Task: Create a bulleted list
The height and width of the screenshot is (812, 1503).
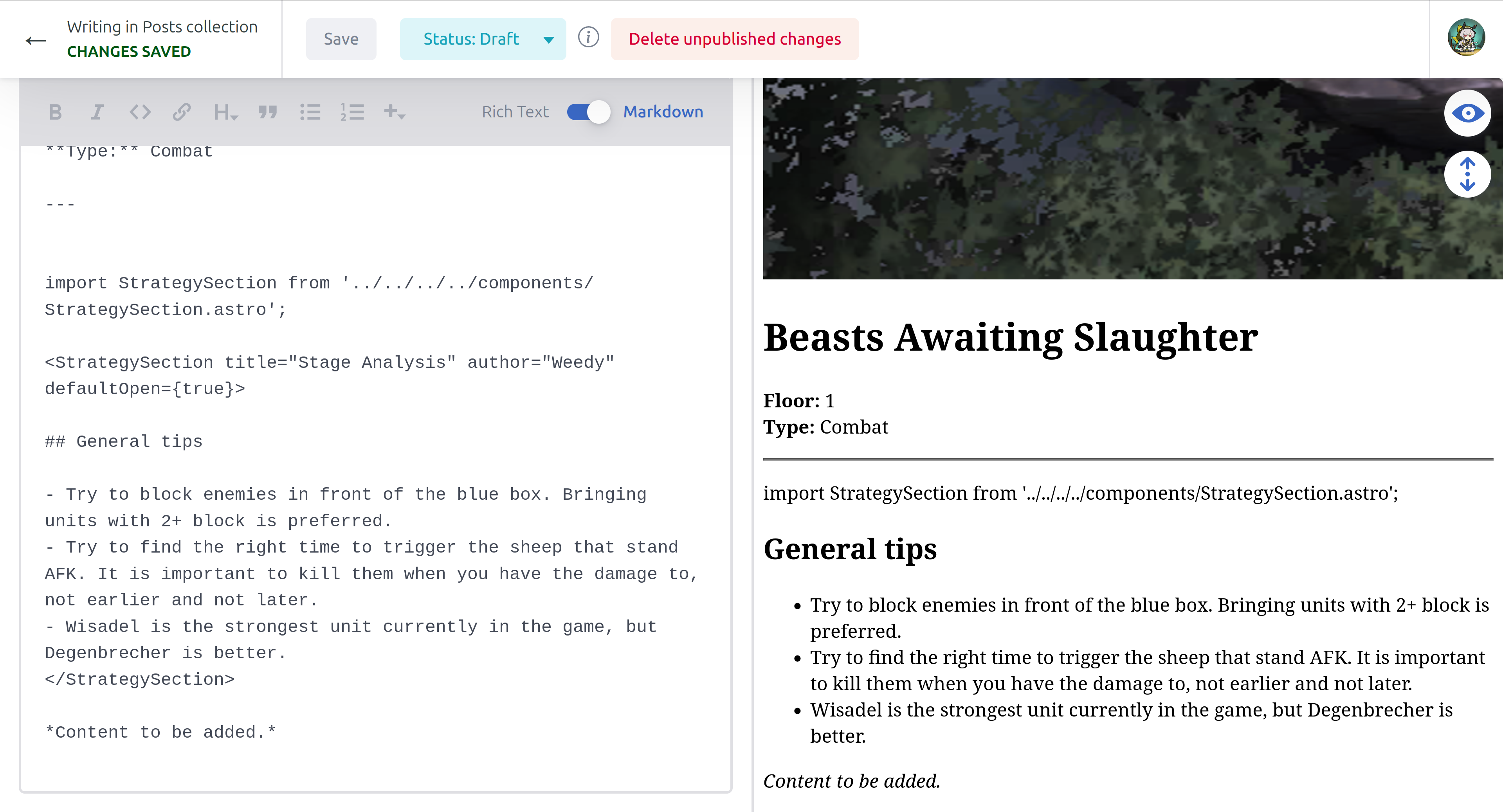Action: (x=310, y=112)
